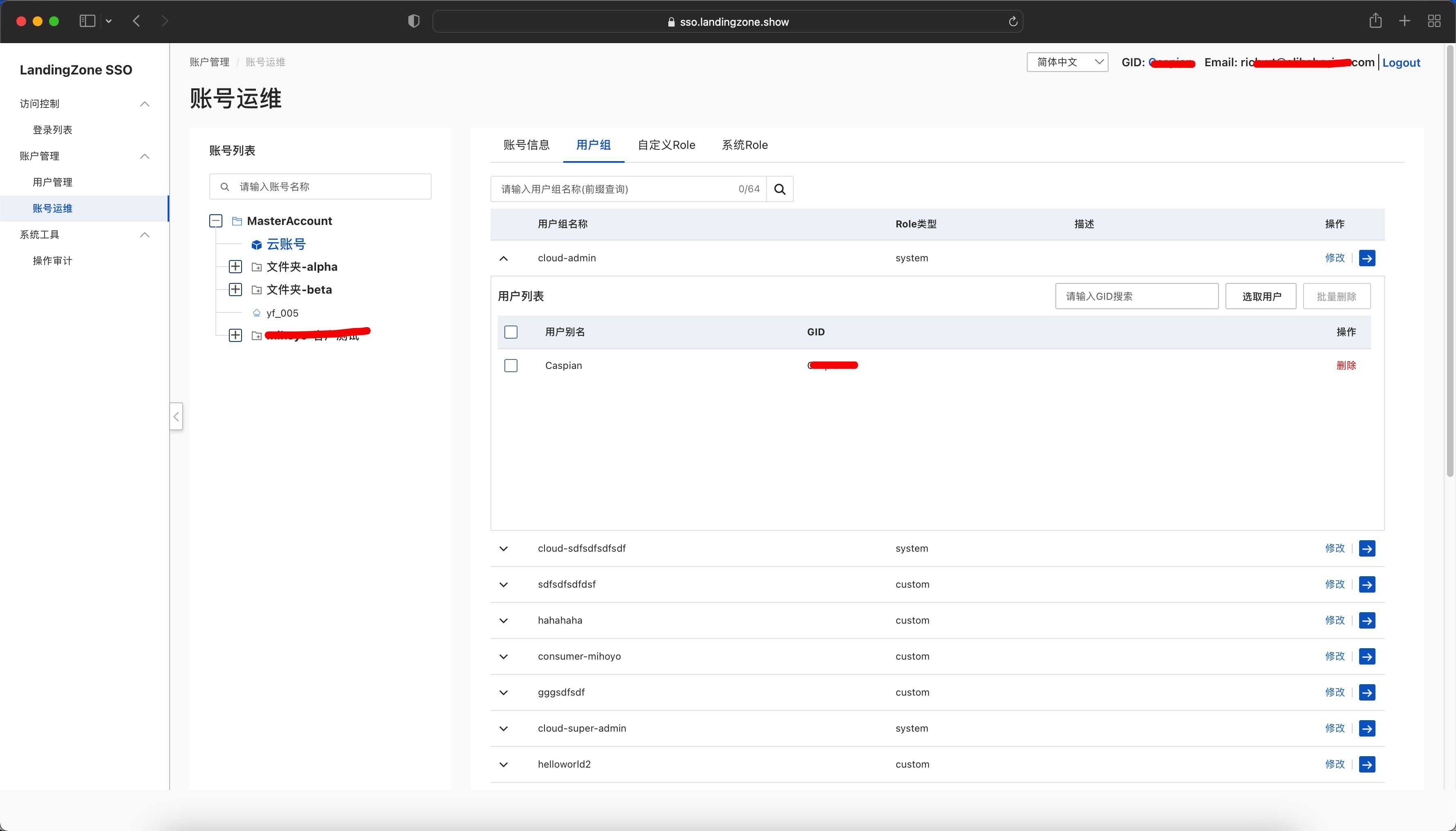Expand the 文件夹-alpha folder node

[235, 267]
